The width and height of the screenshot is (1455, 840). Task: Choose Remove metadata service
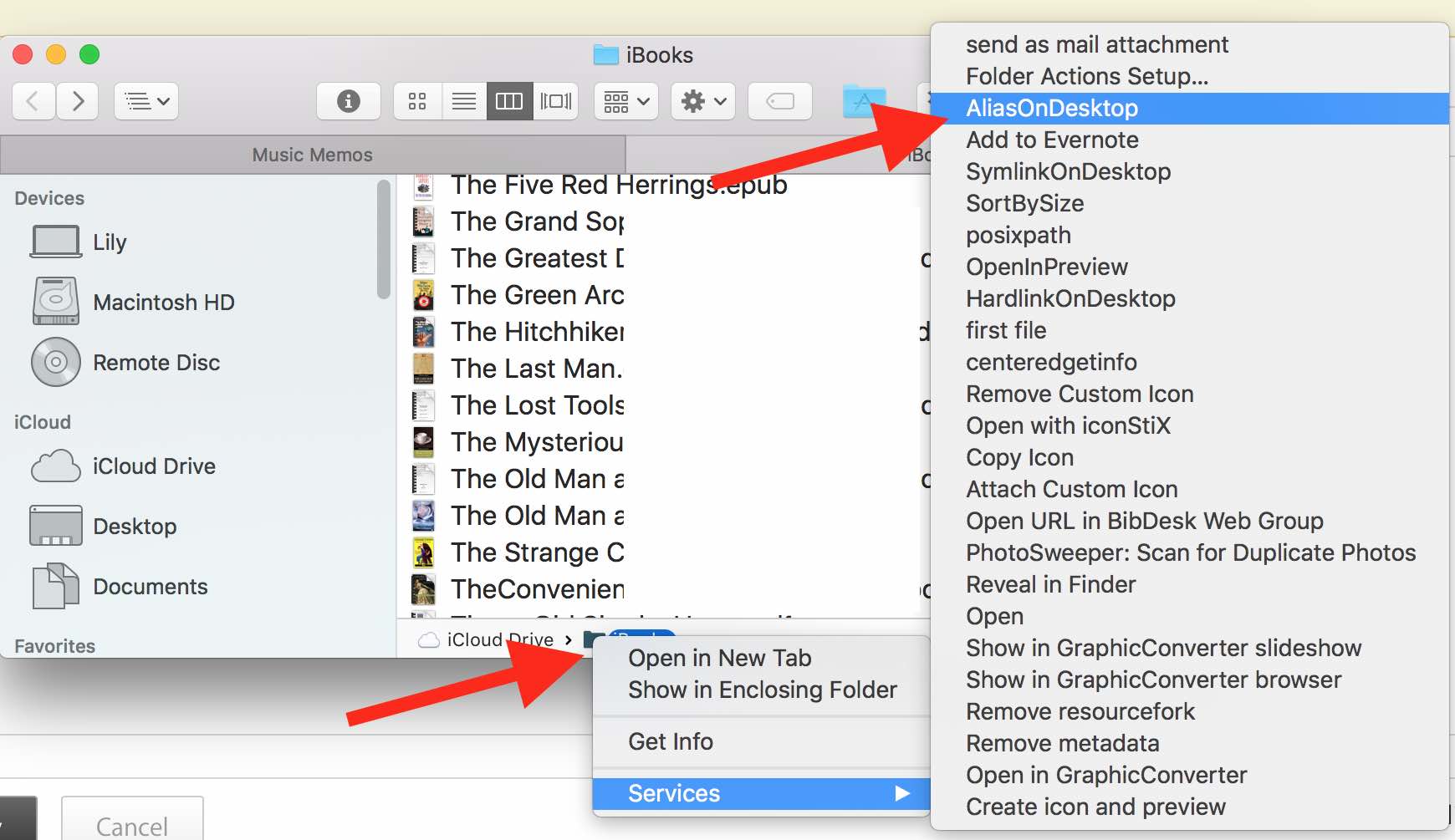[1189, 743]
